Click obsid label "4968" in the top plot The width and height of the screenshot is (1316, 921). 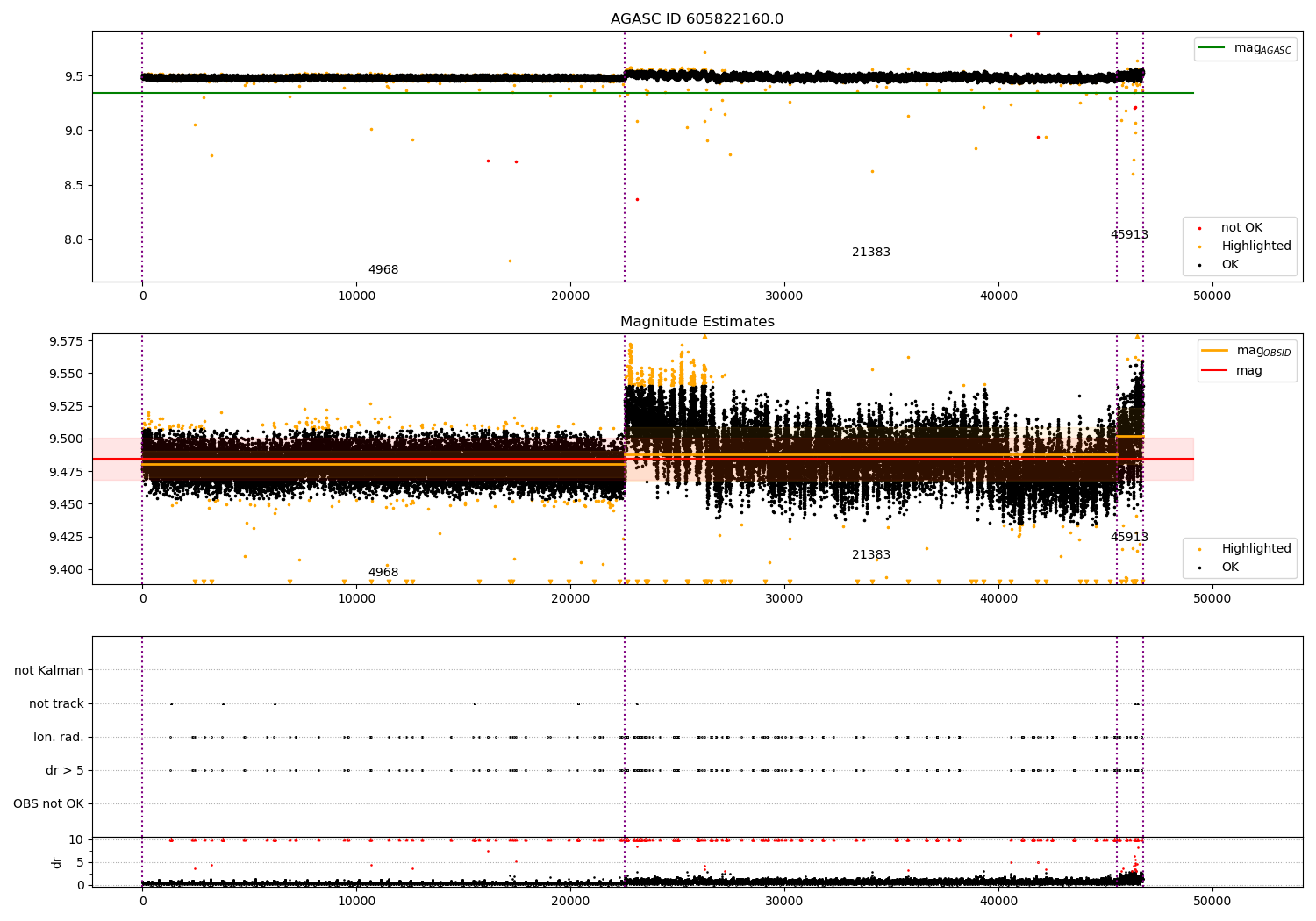coord(383,270)
